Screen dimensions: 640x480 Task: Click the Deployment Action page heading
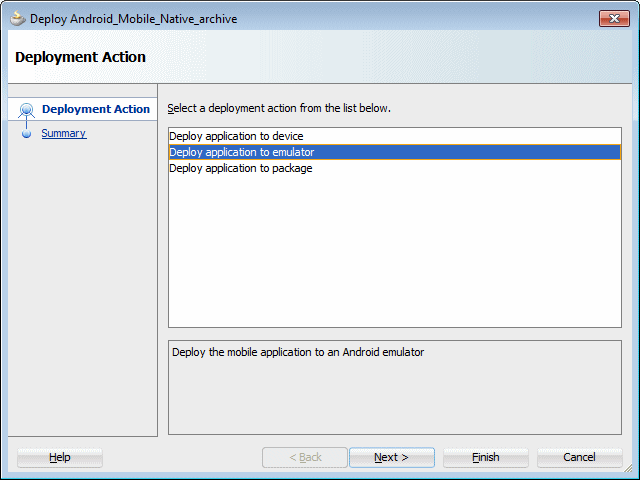click(81, 57)
